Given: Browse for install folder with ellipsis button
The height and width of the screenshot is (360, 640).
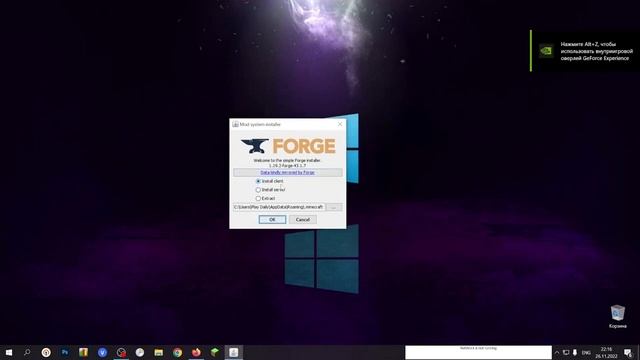Looking at the screenshot, I should click(x=334, y=207).
